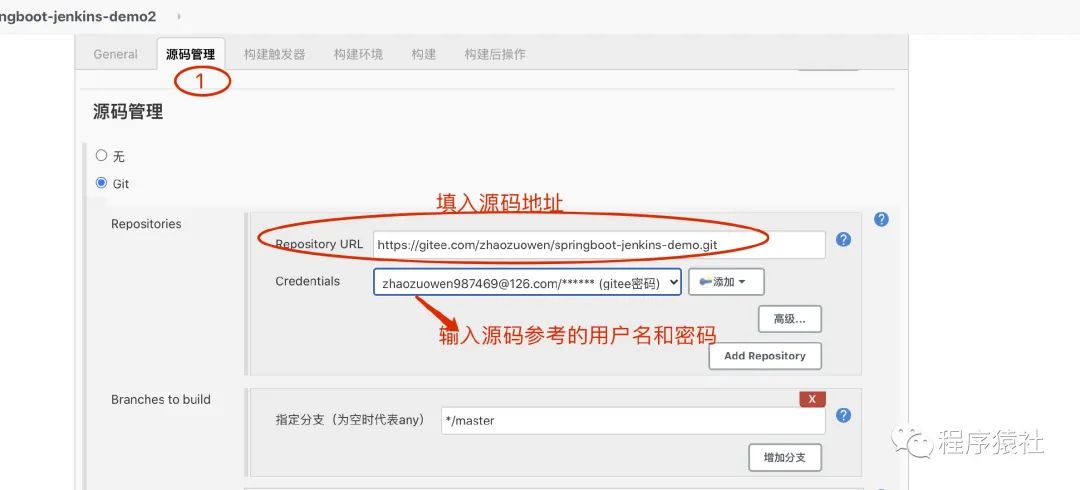
Task: Open the Credentials dropdown
Action: pos(528,282)
